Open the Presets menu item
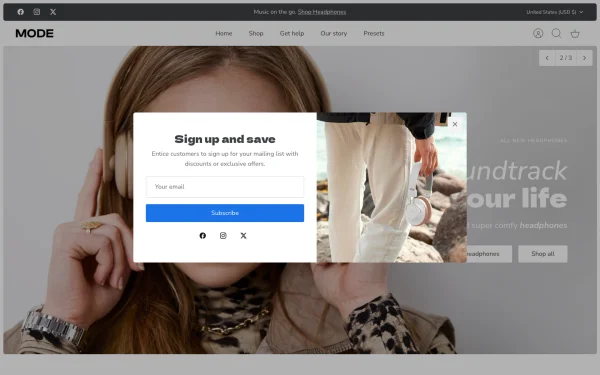600x375 pixels. click(374, 34)
